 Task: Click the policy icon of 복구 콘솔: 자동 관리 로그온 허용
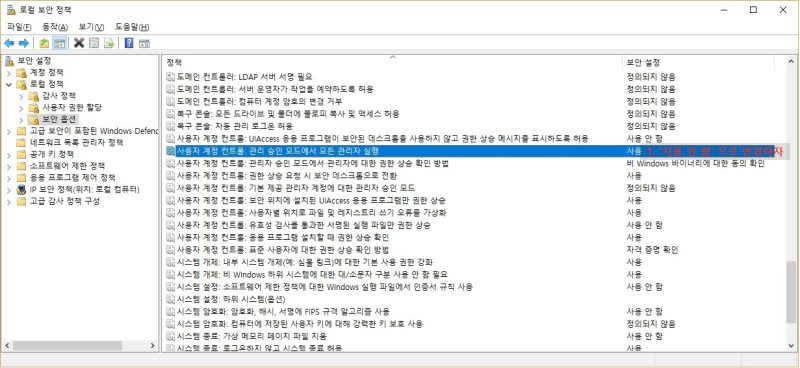[170, 126]
